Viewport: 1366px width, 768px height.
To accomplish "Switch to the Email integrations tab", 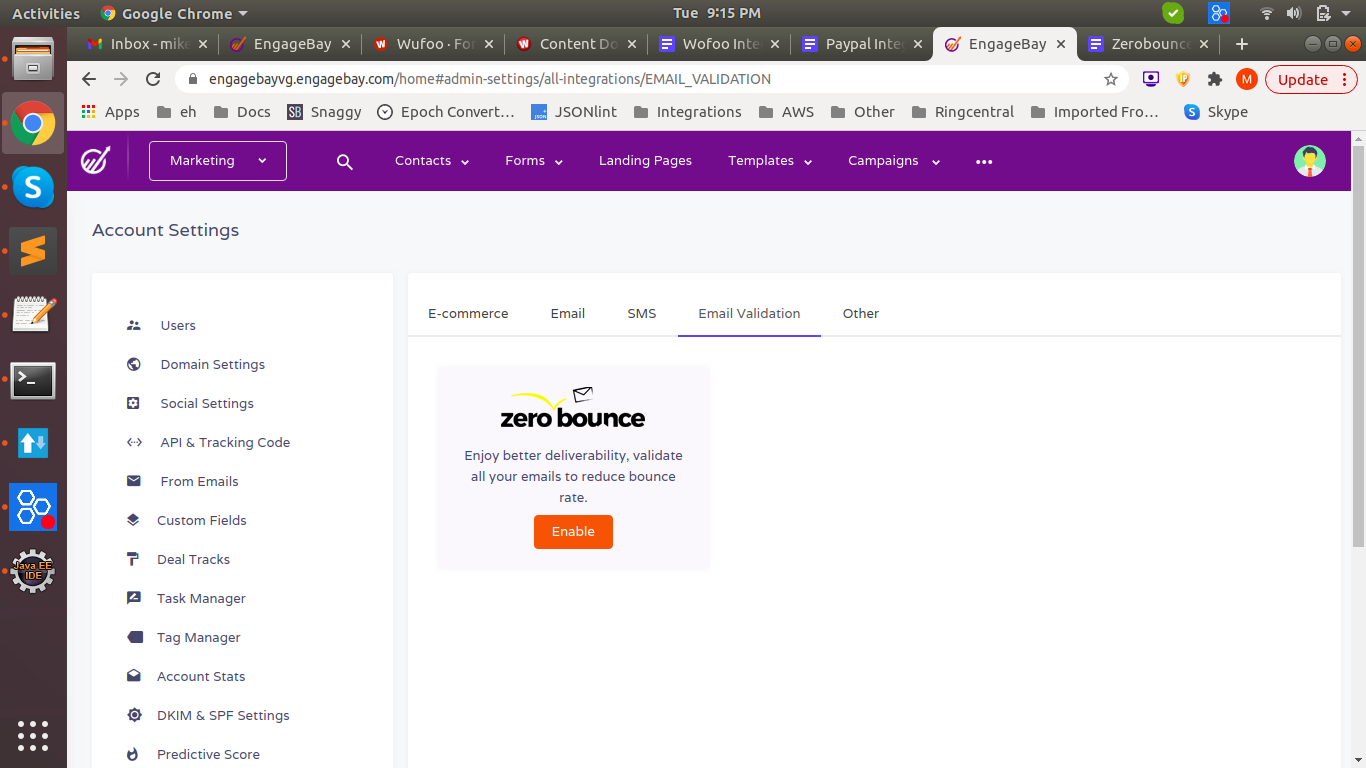I will click(x=568, y=314).
